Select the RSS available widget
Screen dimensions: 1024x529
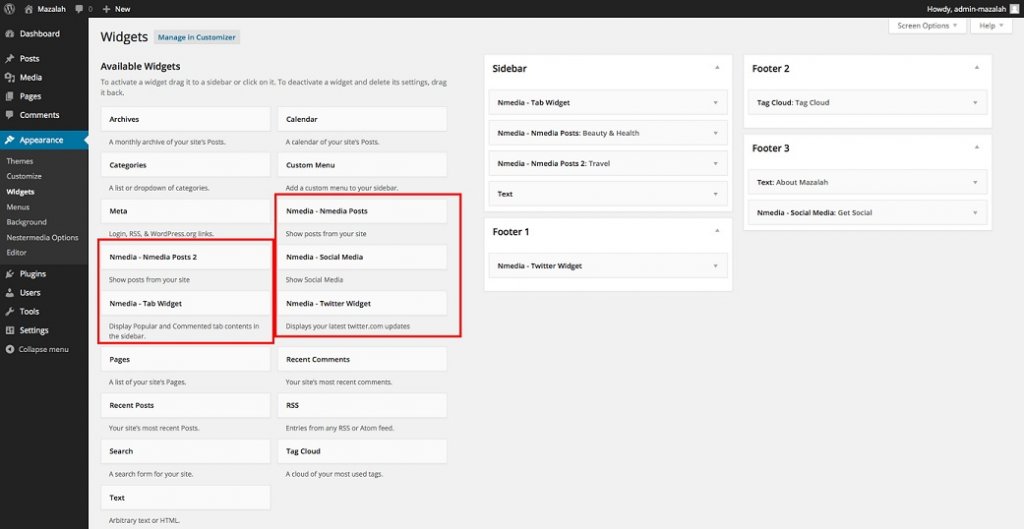tap(362, 405)
